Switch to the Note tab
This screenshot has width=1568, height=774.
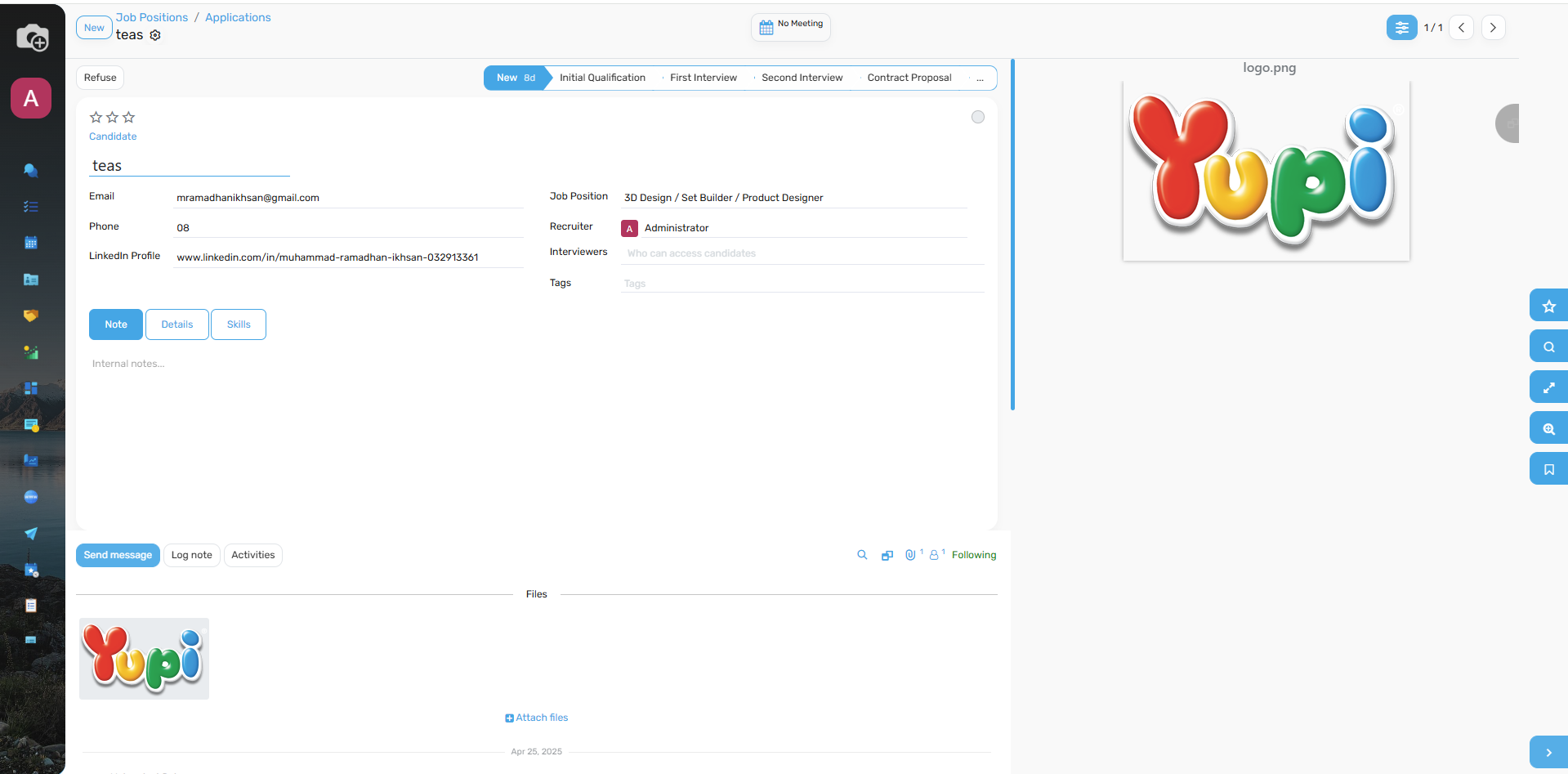tap(116, 324)
